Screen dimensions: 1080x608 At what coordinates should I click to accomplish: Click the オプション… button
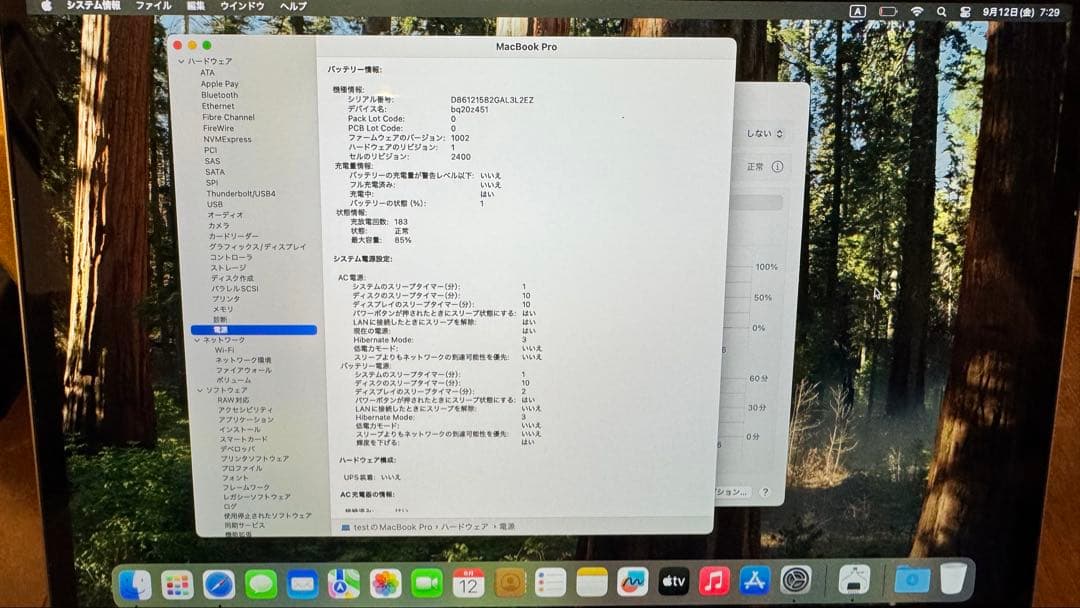pos(731,491)
